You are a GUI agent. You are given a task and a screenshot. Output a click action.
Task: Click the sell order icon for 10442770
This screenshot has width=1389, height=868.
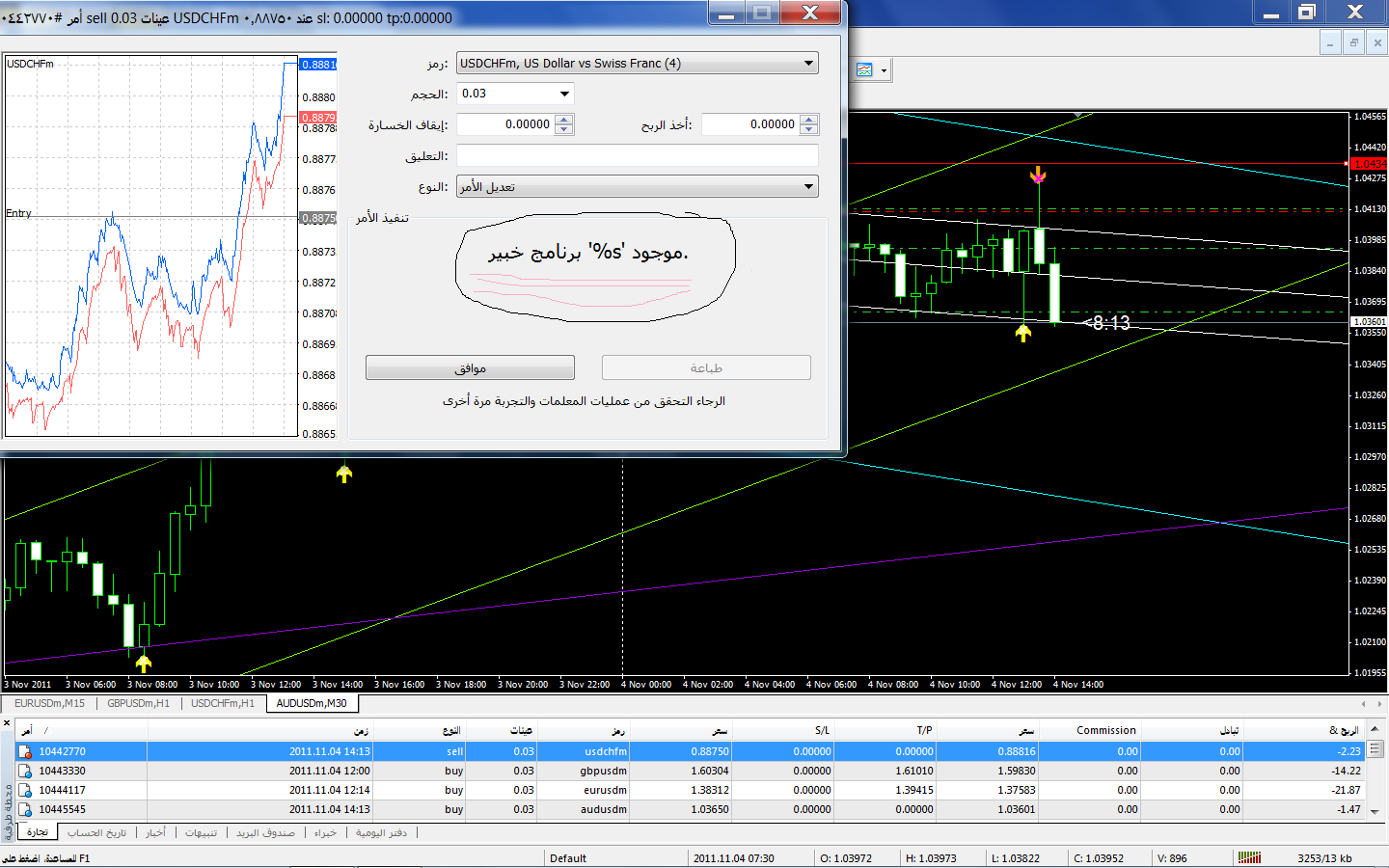pyautogui.click(x=26, y=751)
